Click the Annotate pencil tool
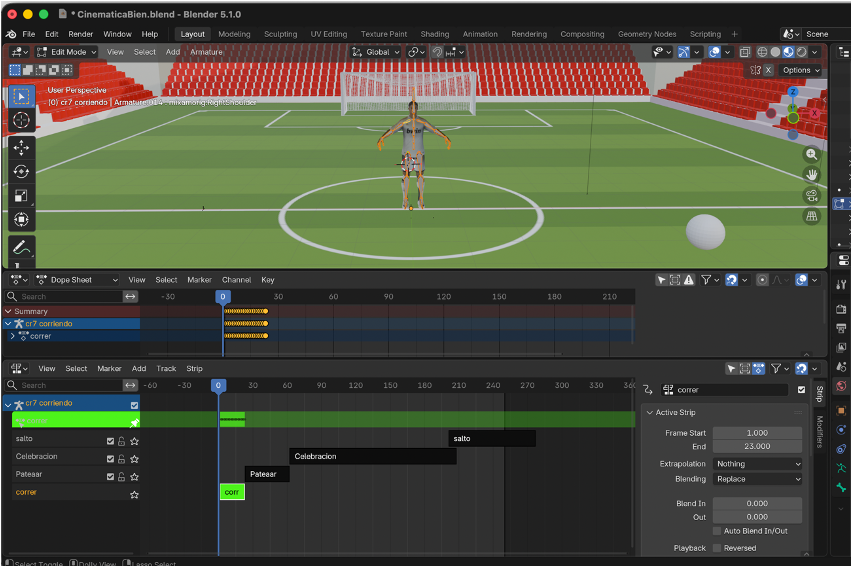Image resolution: width=852 pixels, height=566 pixels. 21,246
